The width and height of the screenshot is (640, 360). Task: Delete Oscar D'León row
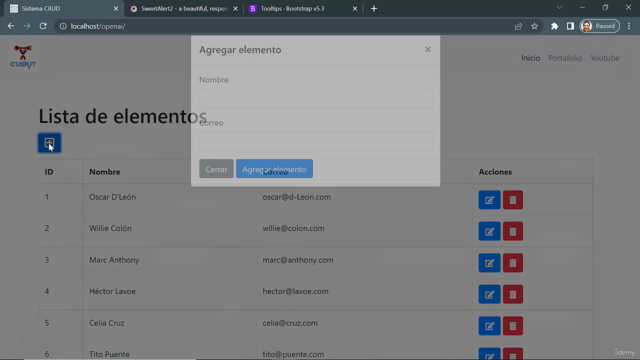point(513,200)
